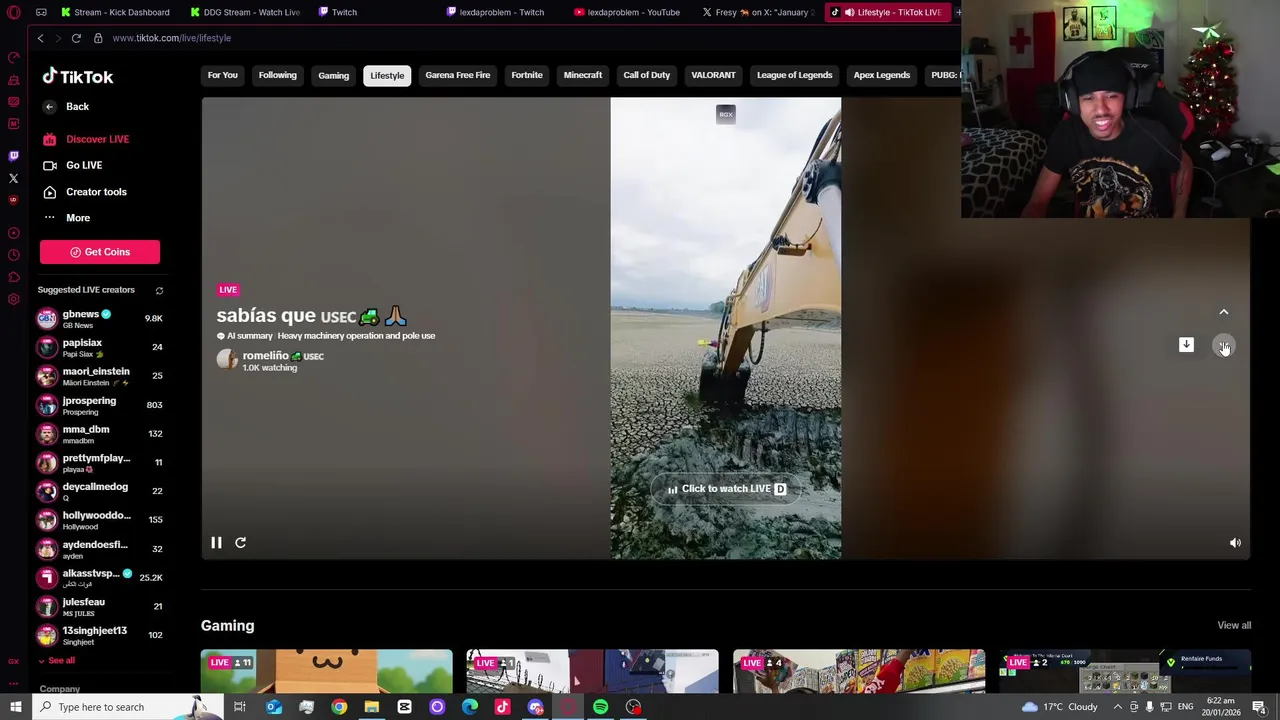Open Google Chrome from the taskbar
Screen dimensions: 1280x720
coord(339,707)
